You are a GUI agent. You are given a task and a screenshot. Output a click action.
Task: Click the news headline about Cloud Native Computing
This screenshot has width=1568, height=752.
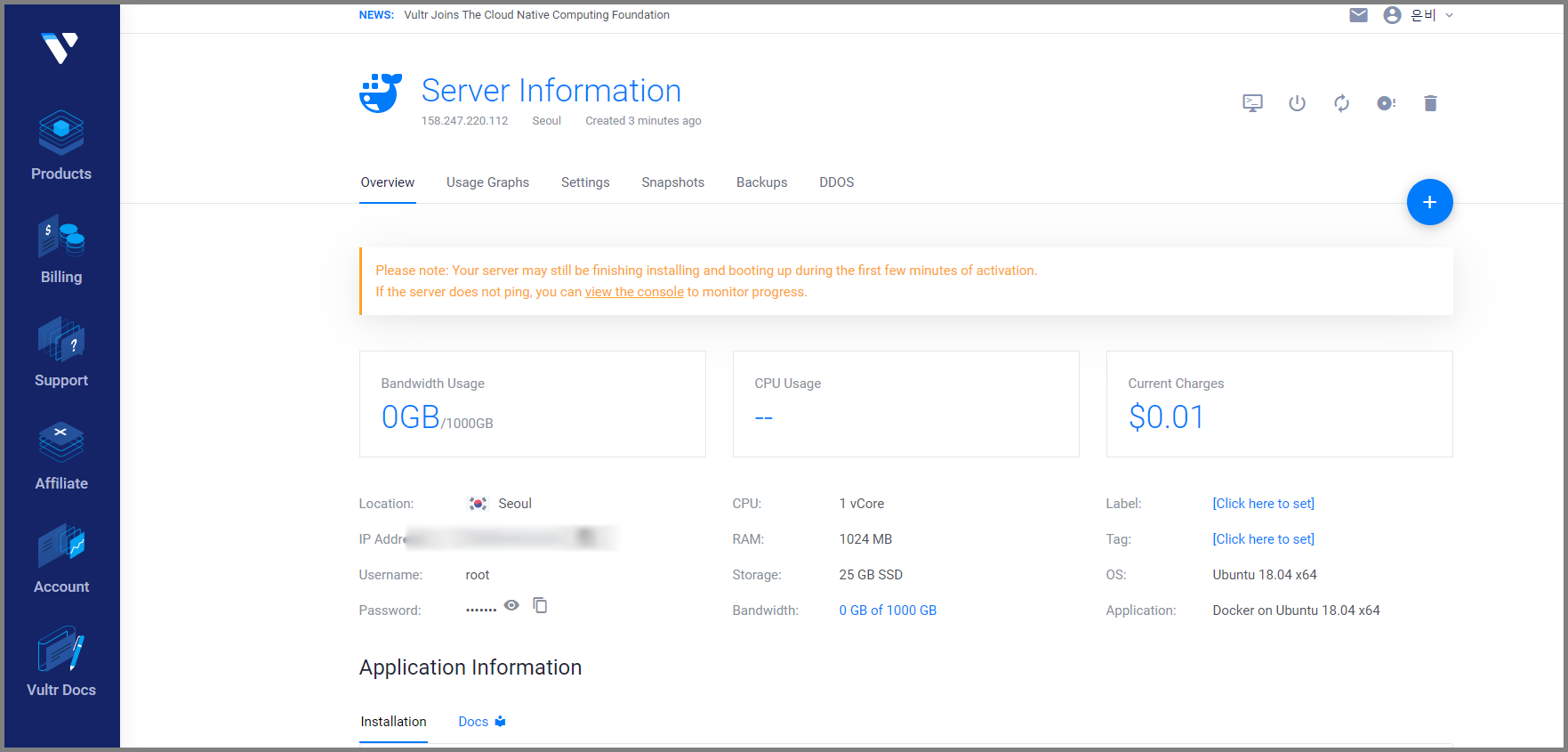pyautogui.click(x=536, y=15)
